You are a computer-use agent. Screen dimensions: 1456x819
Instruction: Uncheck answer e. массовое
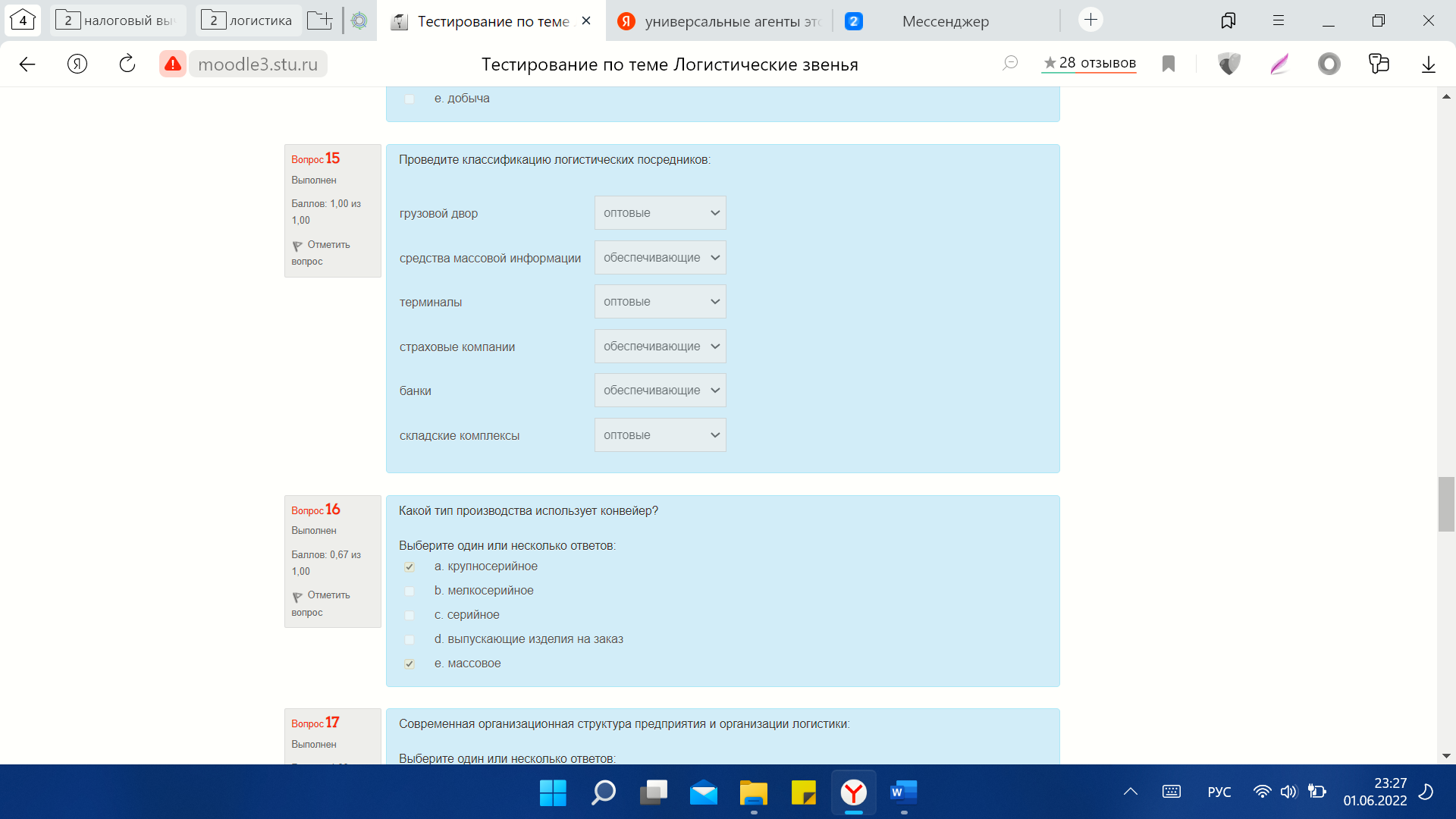(x=409, y=664)
